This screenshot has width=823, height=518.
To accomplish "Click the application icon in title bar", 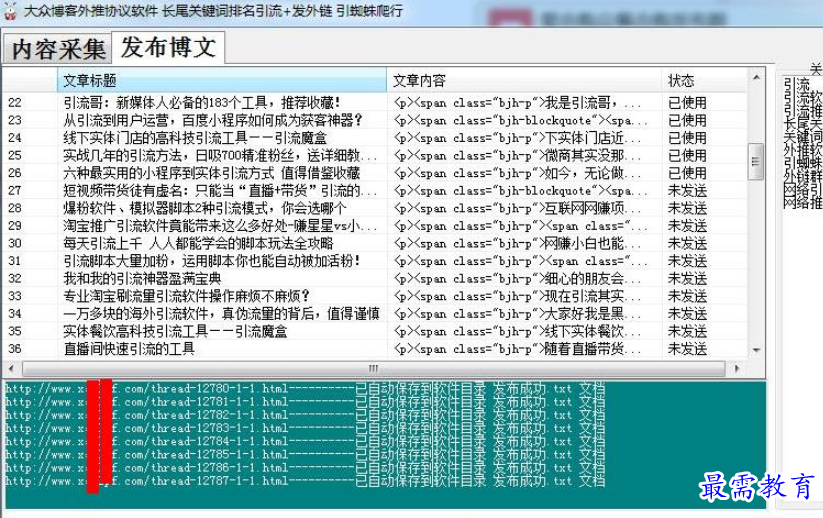I will [10, 11].
